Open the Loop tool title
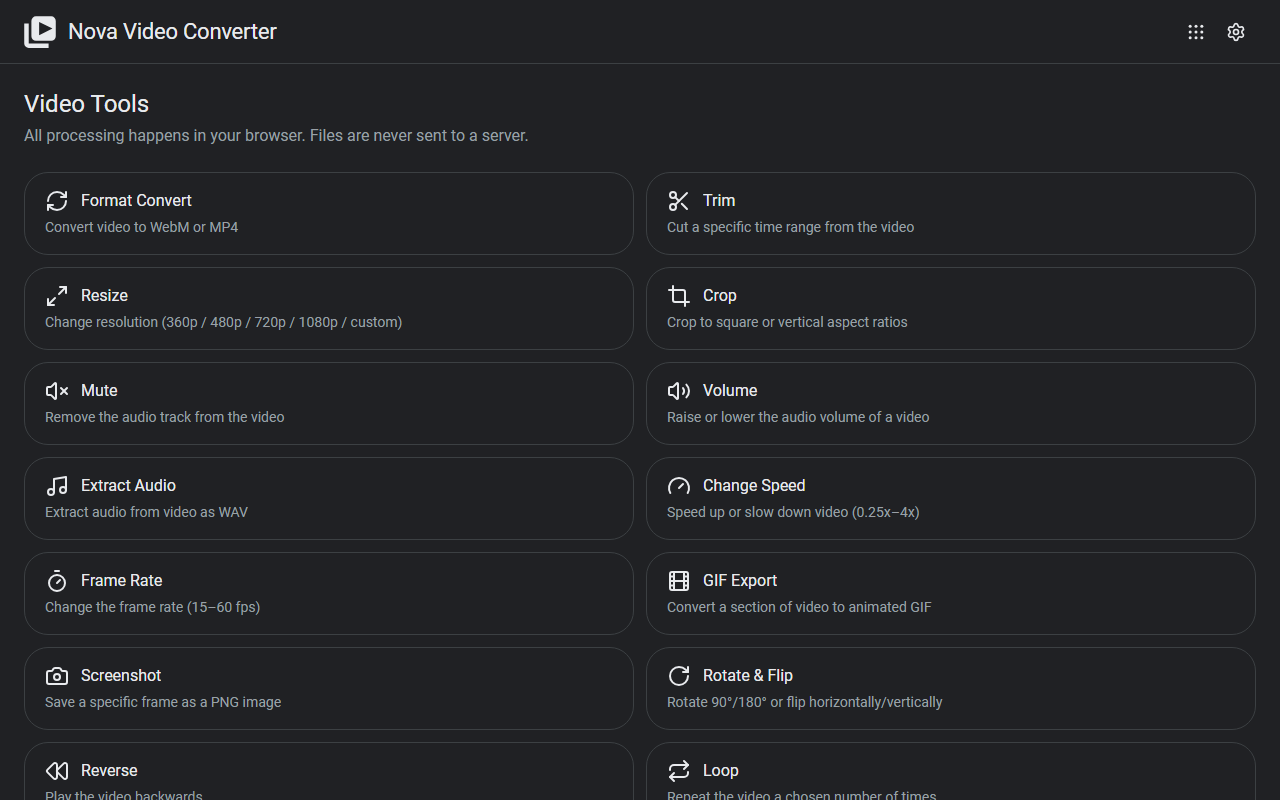 click(x=721, y=770)
